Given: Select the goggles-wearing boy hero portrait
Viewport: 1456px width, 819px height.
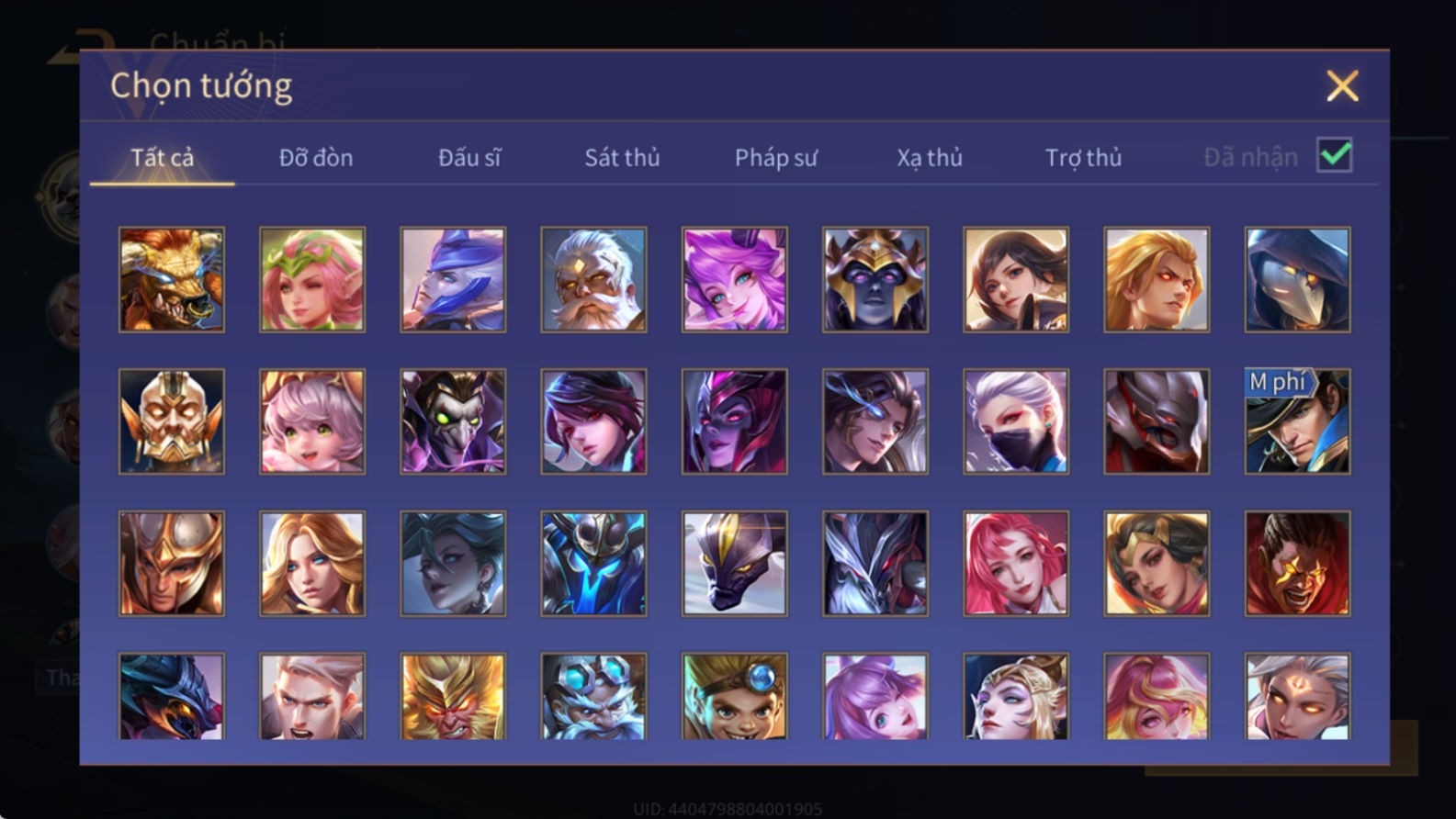Looking at the screenshot, I should point(734,697).
